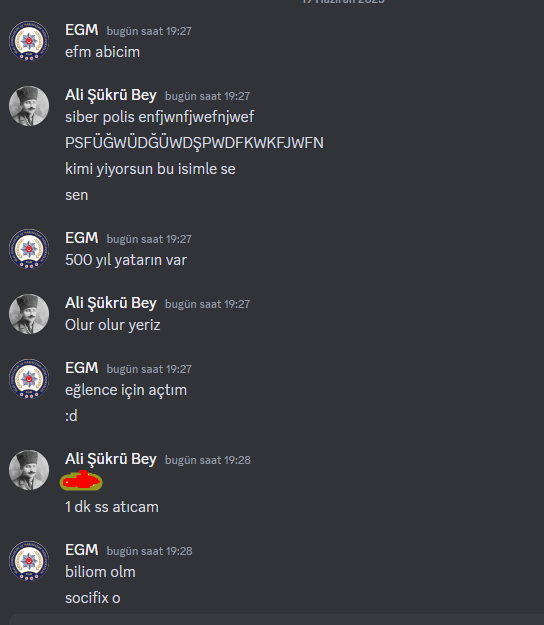Click Ali Şükrü Bey avatar beside "1 dk ss atıcam"
Screen dimensions: 544x625
29,470
